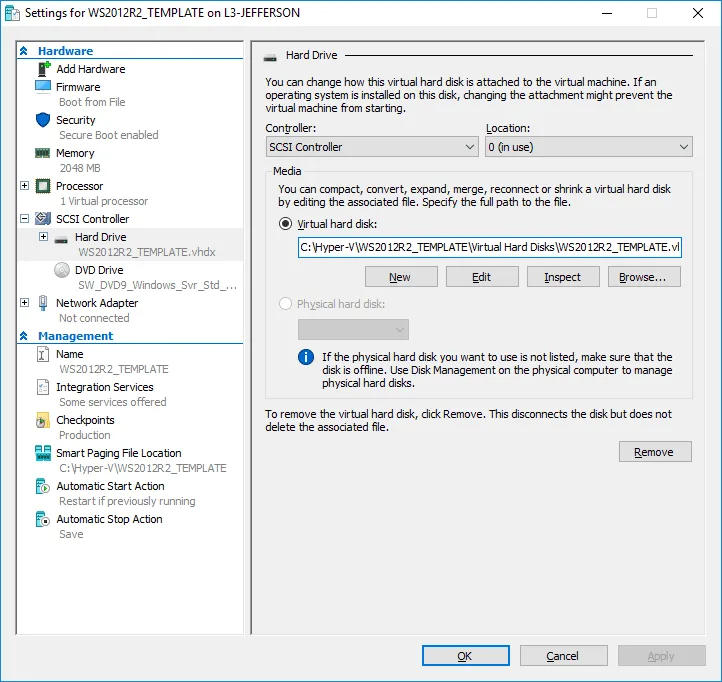The width and height of the screenshot is (722, 682).
Task: Collapse the Hardware section chevron
Action: 24,51
